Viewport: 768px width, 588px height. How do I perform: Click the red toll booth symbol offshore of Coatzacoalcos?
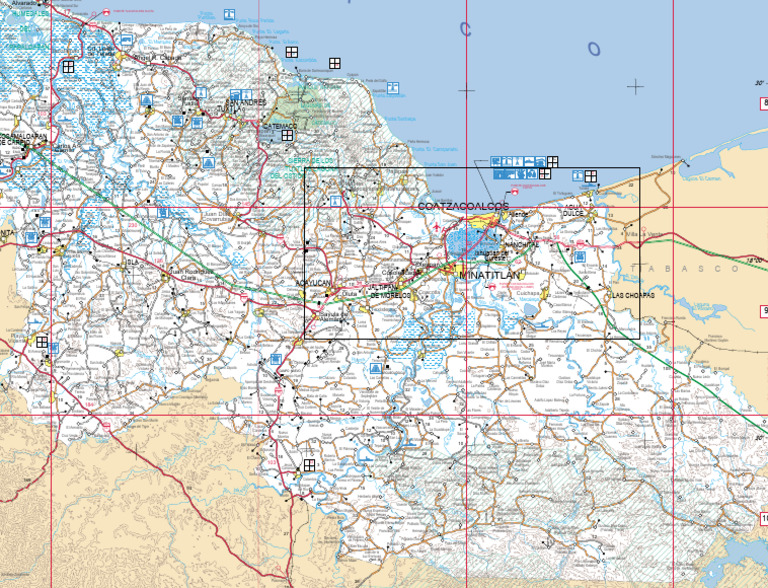click(514, 193)
